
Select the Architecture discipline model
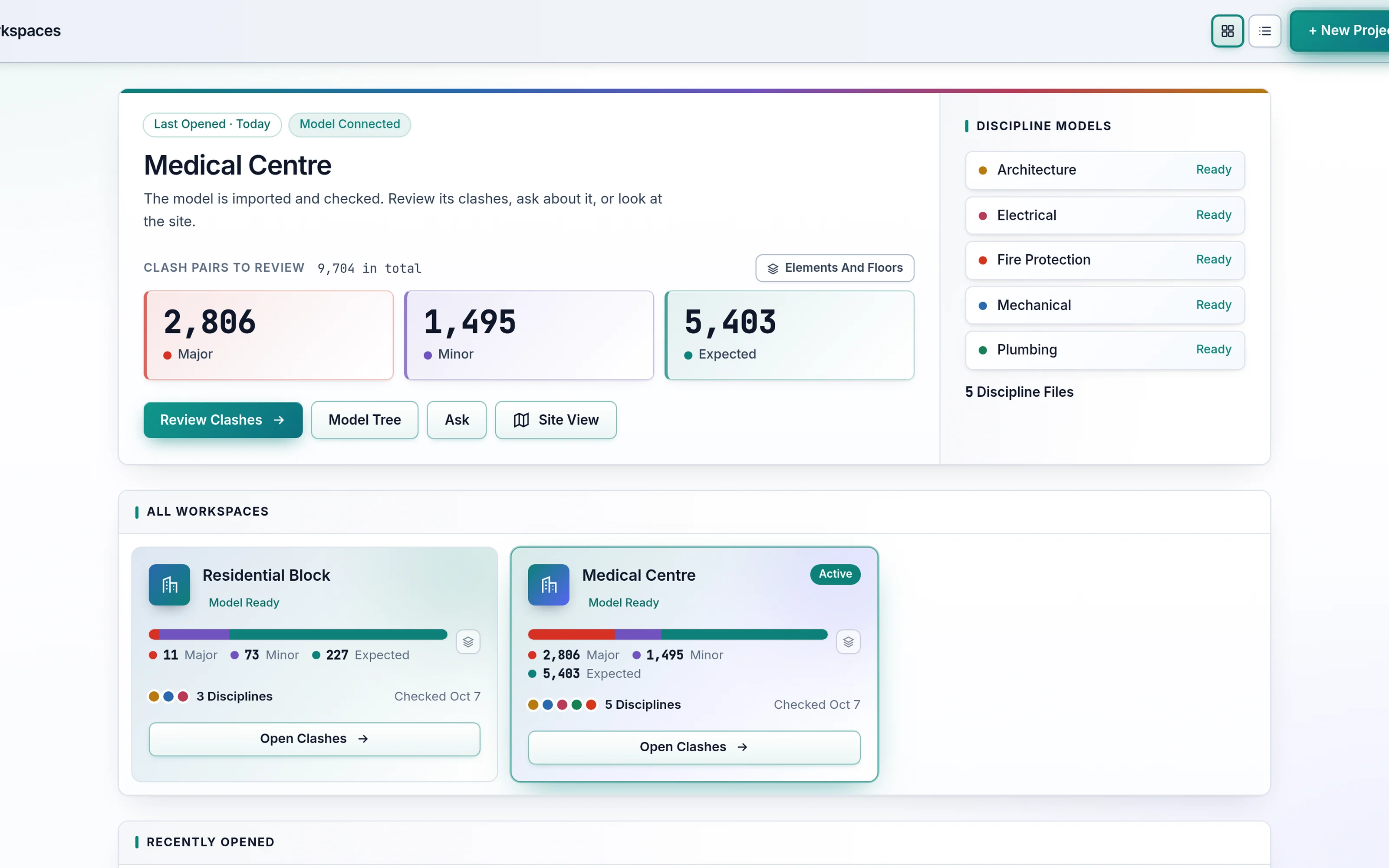[x=1105, y=170]
